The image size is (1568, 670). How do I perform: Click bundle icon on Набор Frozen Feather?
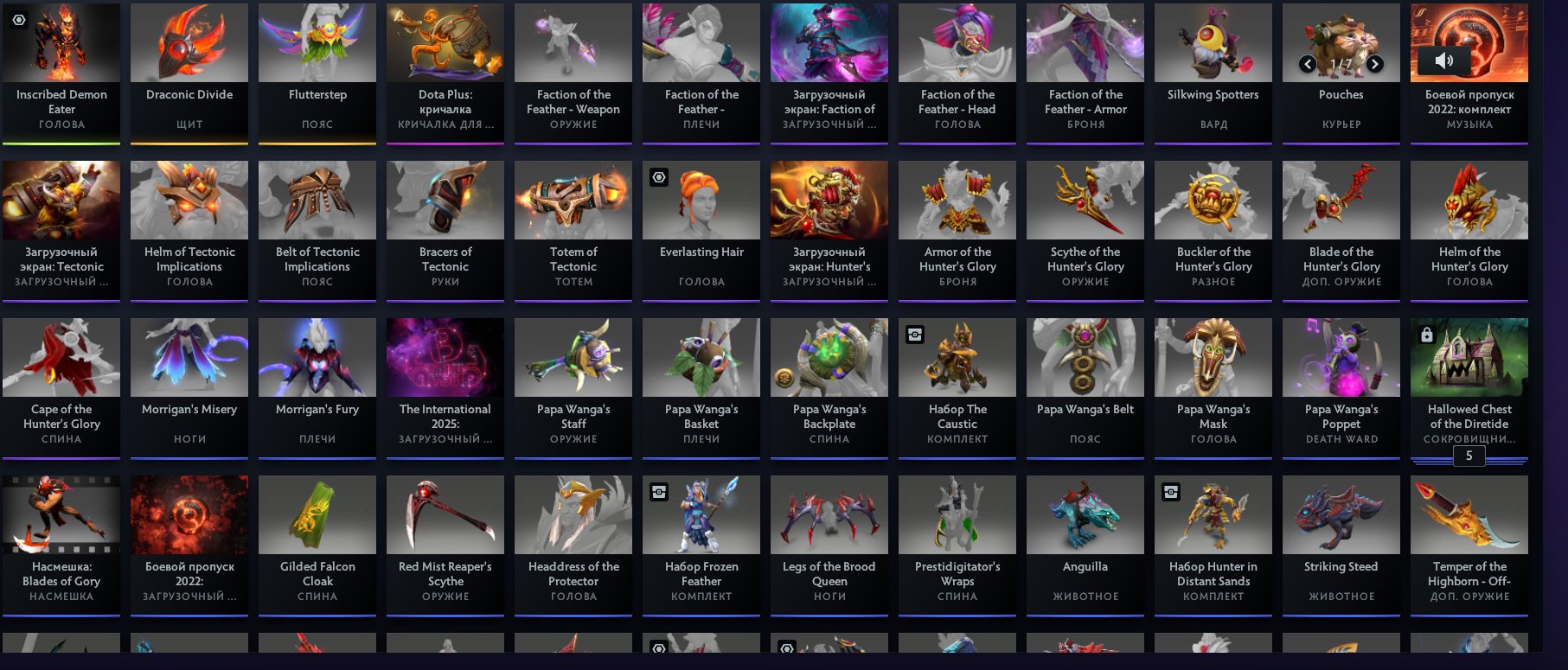(x=659, y=491)
